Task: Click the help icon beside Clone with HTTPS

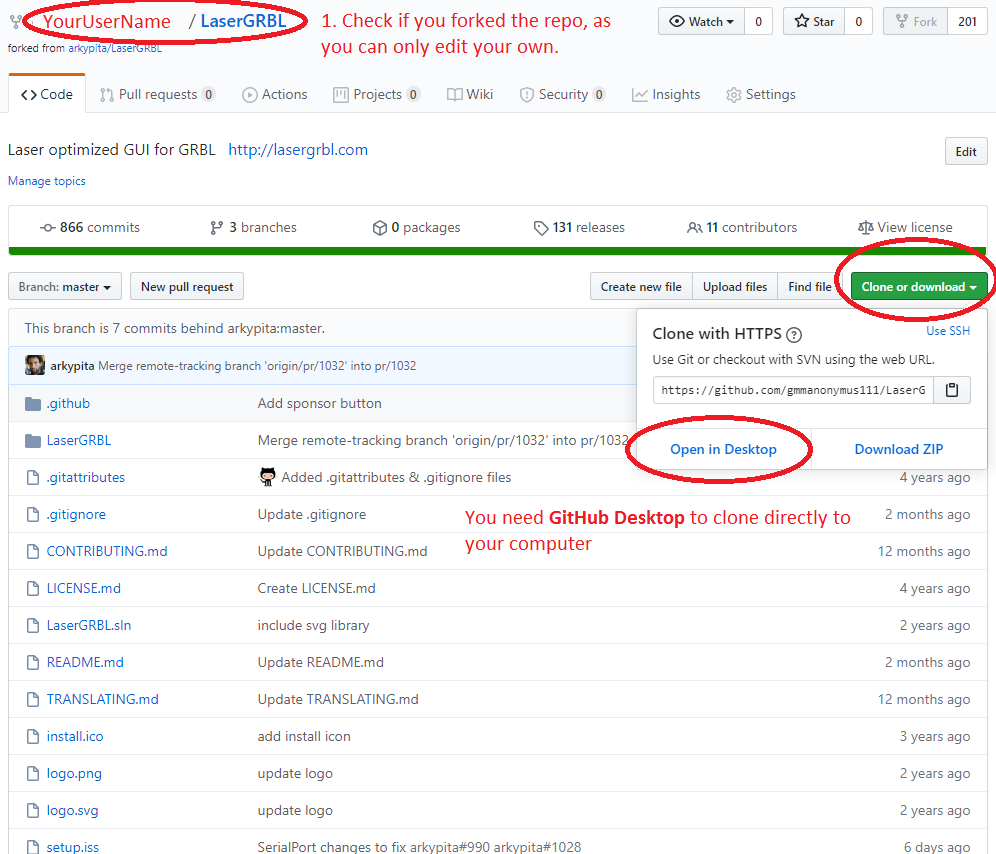Action: point(794,334)
